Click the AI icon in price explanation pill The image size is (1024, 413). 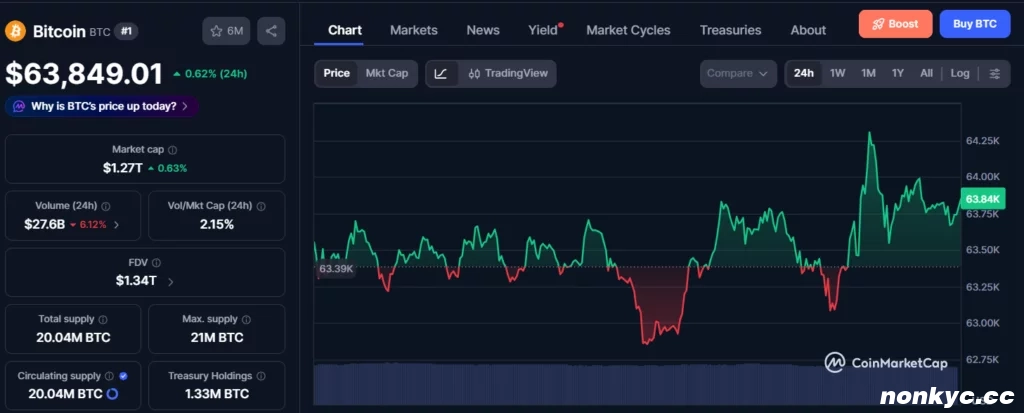pyautogui.click(x=19, y=106)
